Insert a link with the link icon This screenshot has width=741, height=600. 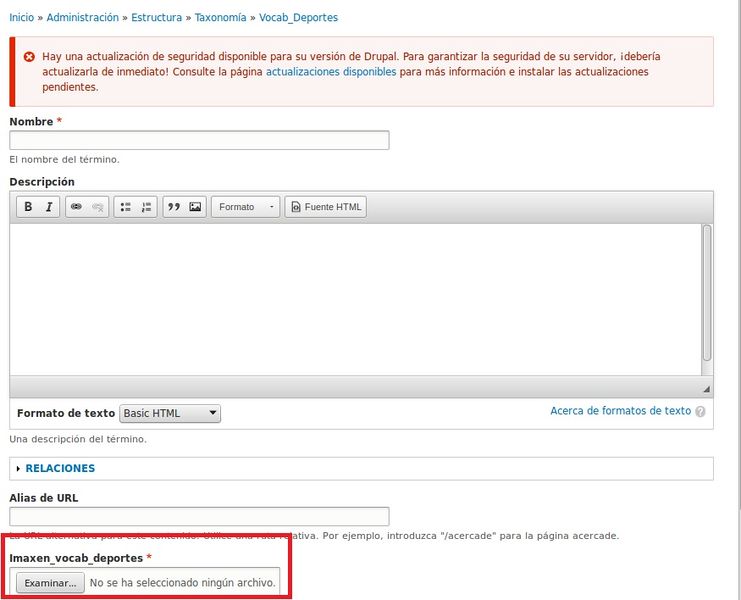(x=76, y=207)
